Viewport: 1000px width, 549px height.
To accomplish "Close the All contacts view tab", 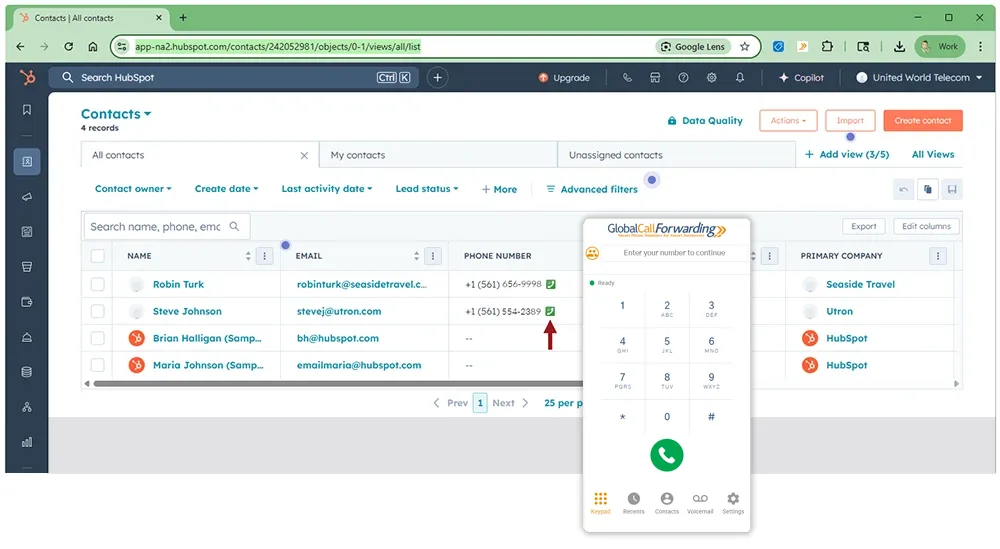I will click(304, 156).
